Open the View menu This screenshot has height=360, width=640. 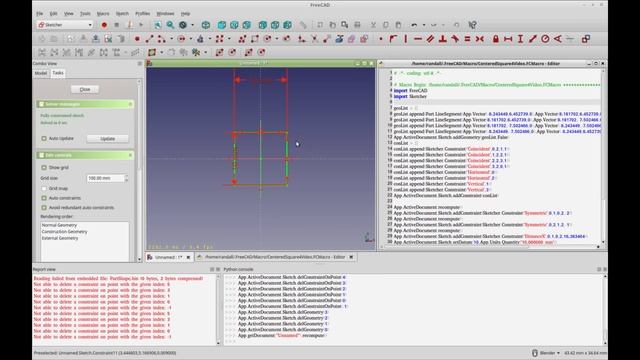[x=69, y=13]
